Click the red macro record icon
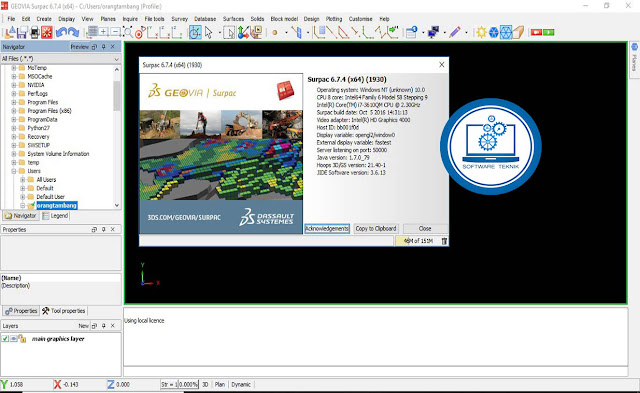Screen dimensions: 640x393 click(x=536, y=32)
